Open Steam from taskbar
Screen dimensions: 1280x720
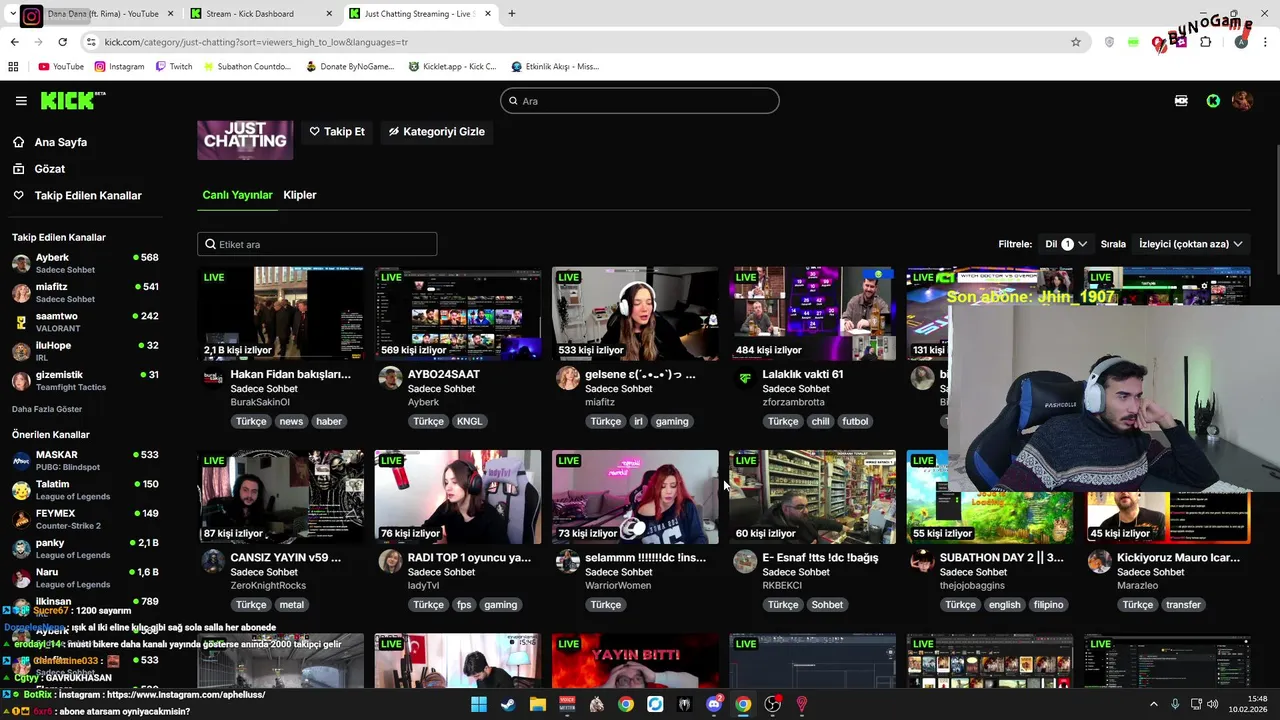pos(508,704)
